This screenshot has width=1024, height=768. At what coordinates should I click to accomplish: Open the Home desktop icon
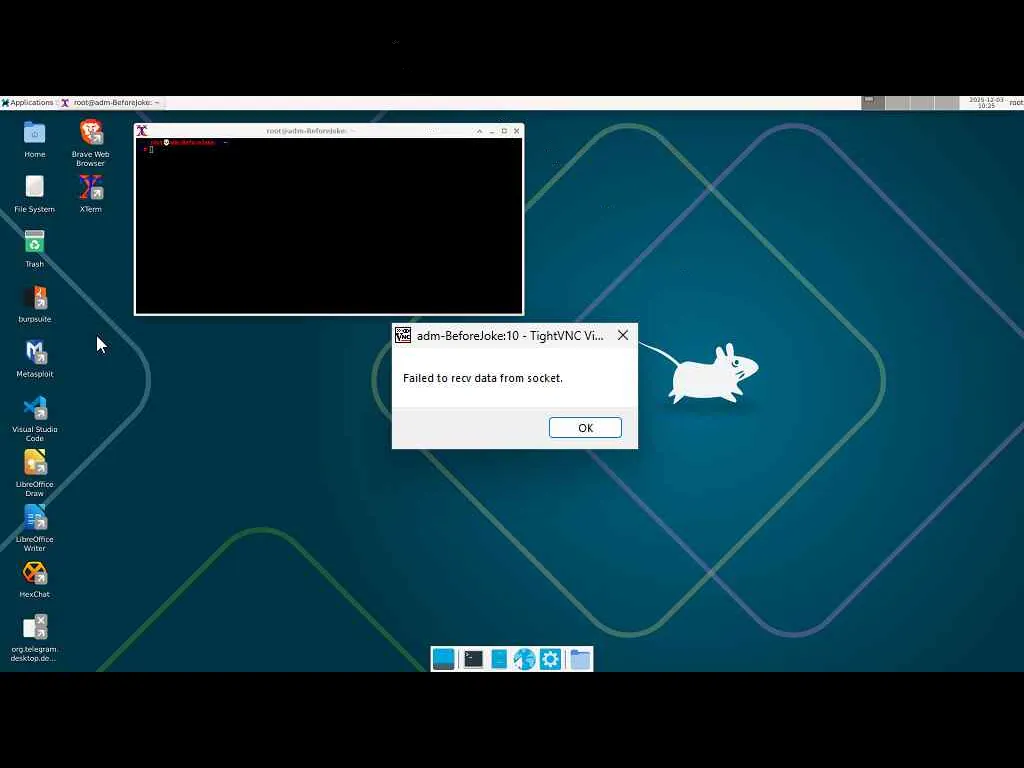tap(35, 140)
